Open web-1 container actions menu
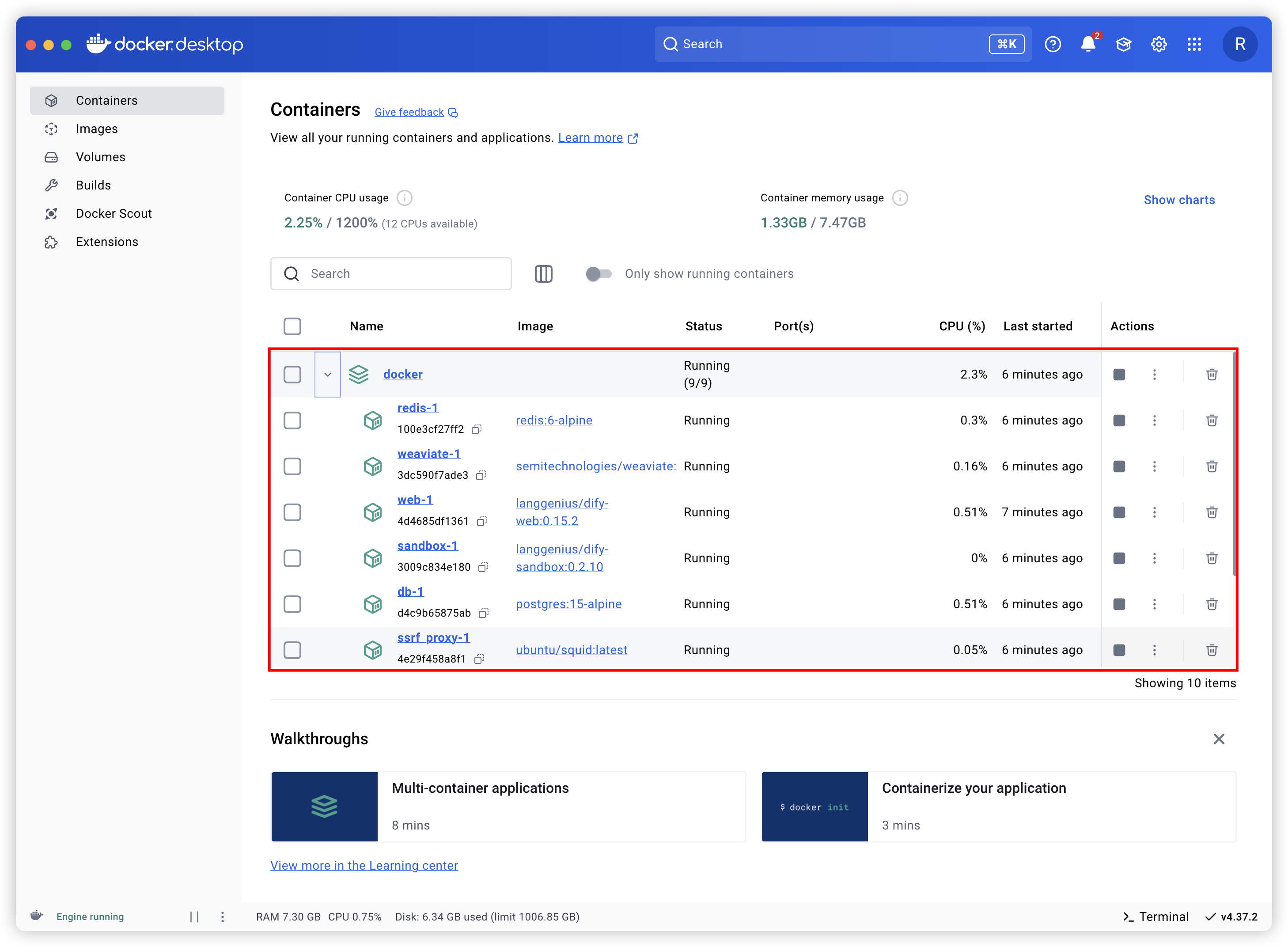Viewport: 1288px width, 947px height. [1154, 512]
